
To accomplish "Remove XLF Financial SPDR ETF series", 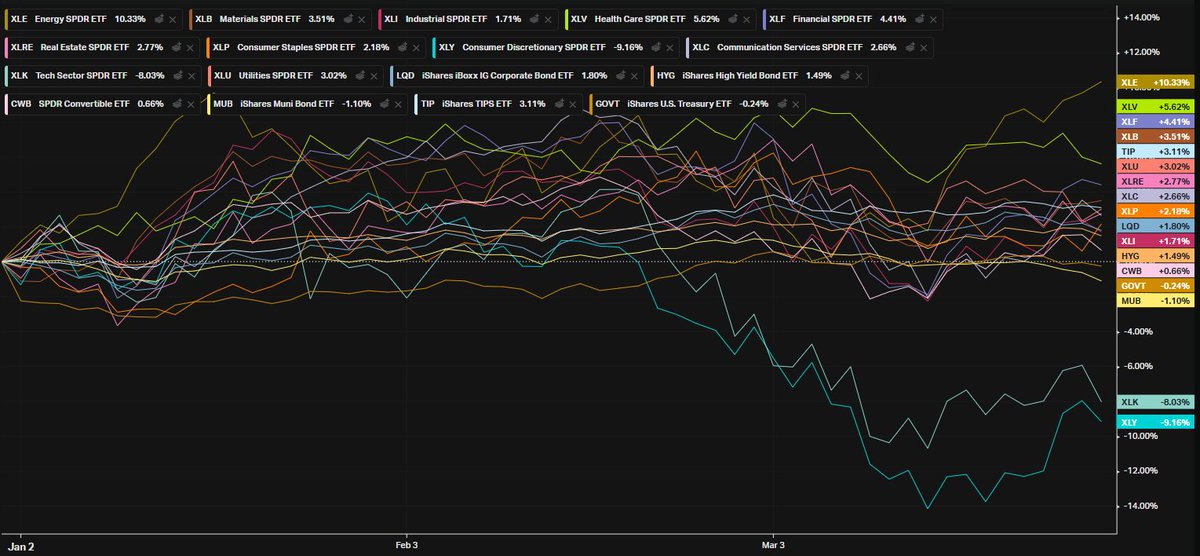I will [x=934, y=19].
